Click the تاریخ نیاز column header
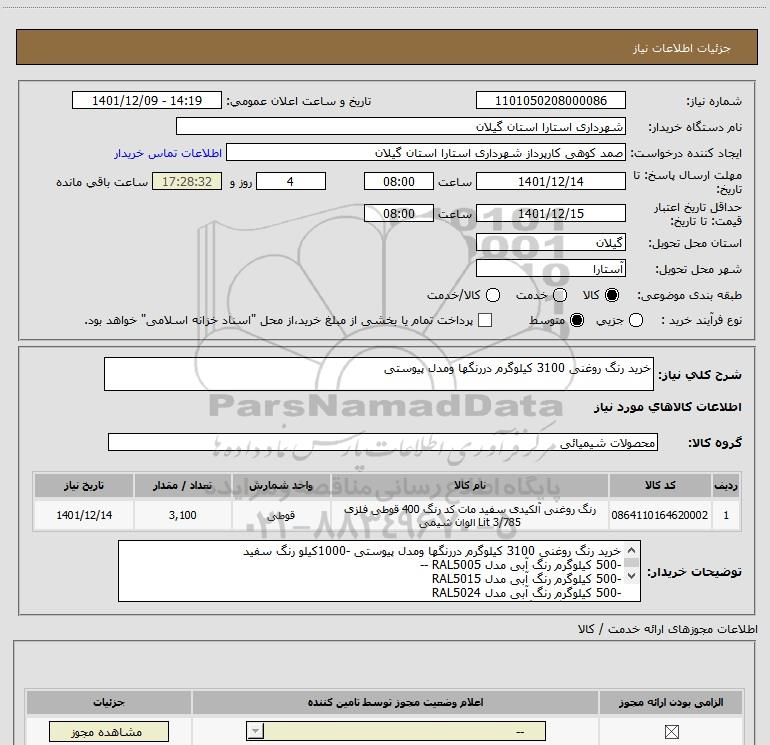770x745 pixels. click(x=83, y=485)
